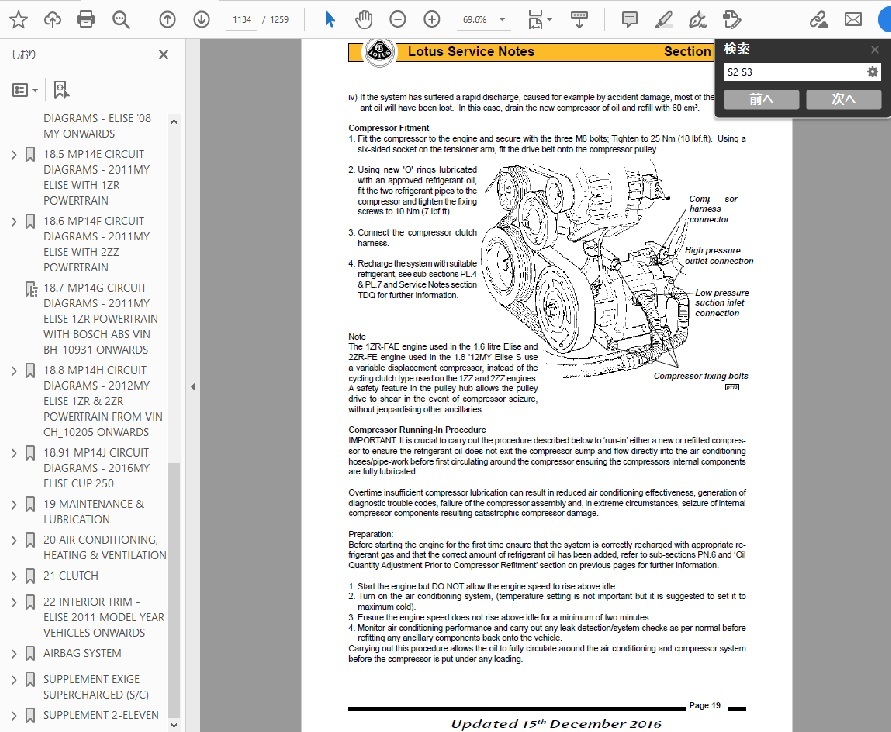Click the 次へ next result button
891x732 pixels.
click(x=844, y=99)
